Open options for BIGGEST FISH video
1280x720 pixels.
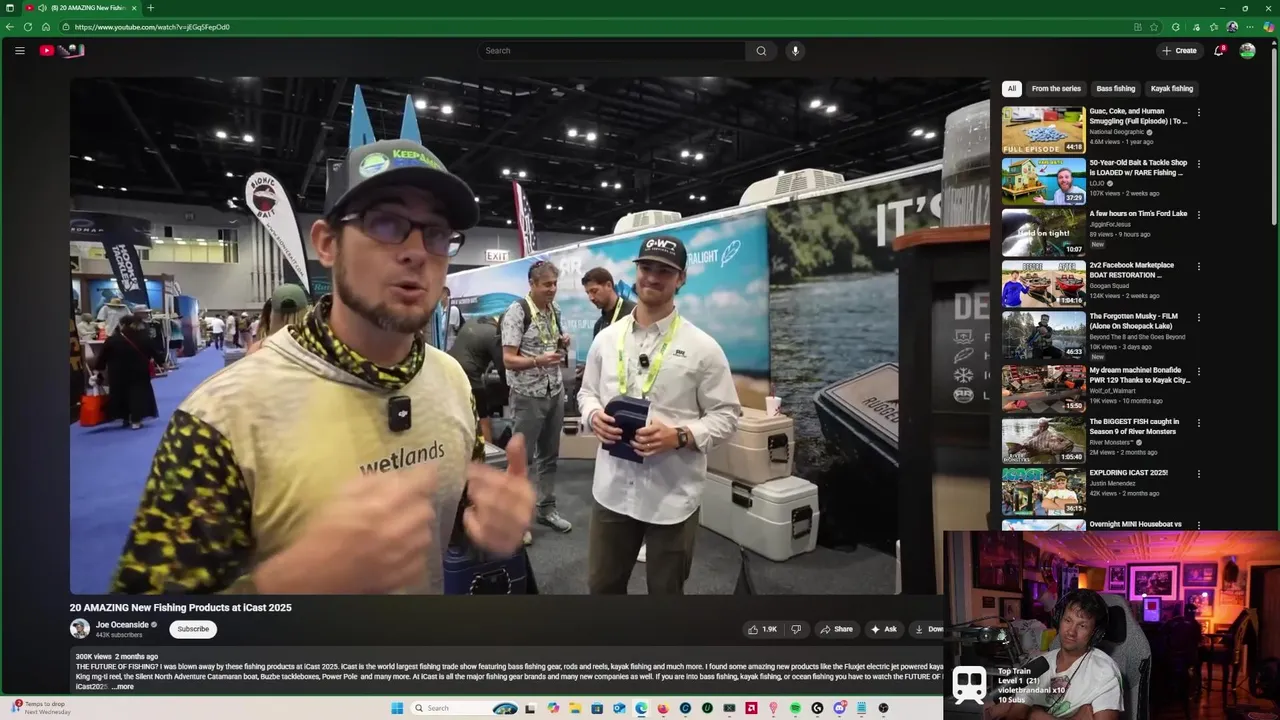pyautogui.click(x=1198, y=422)
